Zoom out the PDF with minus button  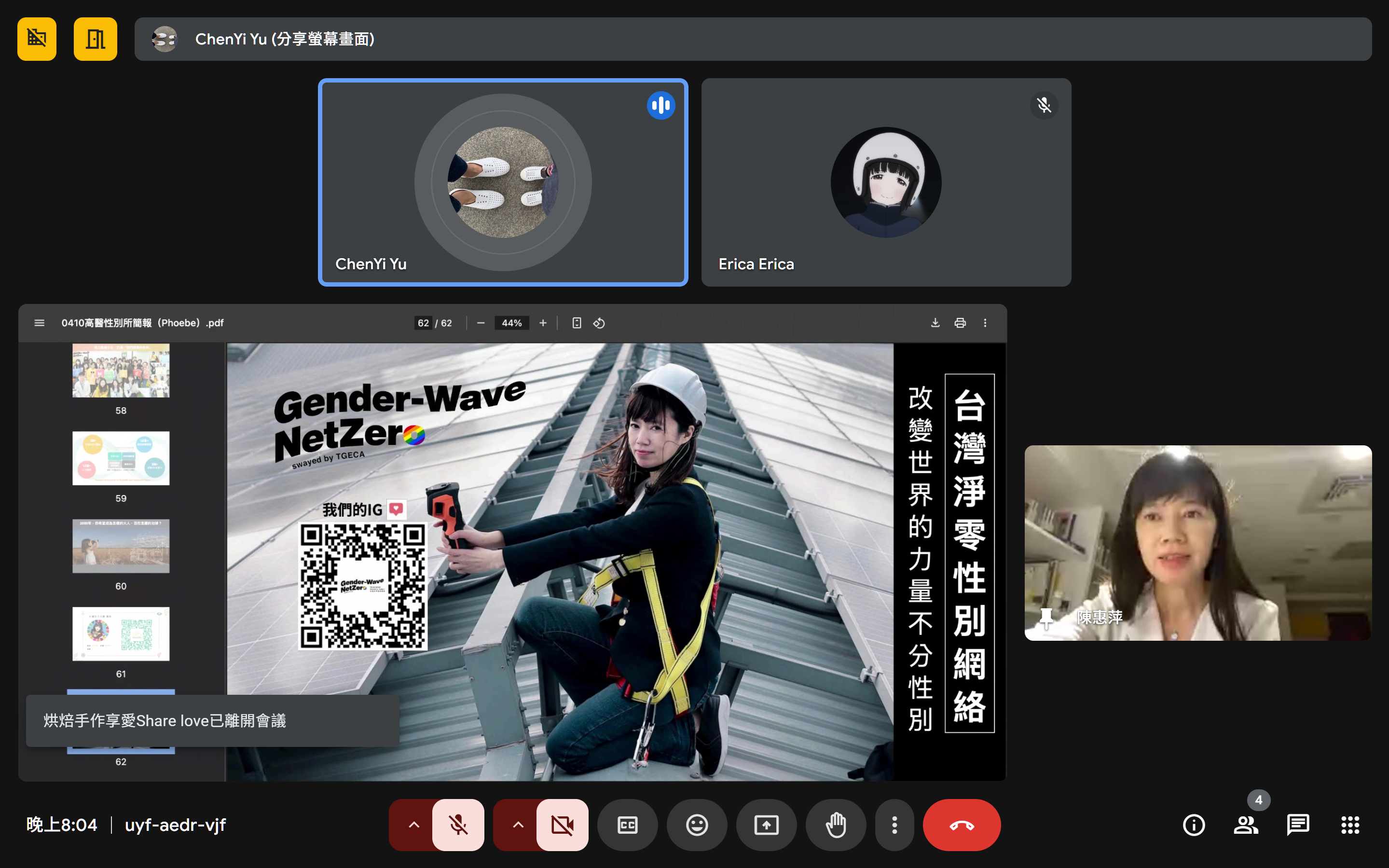click(x=481, y=323)
